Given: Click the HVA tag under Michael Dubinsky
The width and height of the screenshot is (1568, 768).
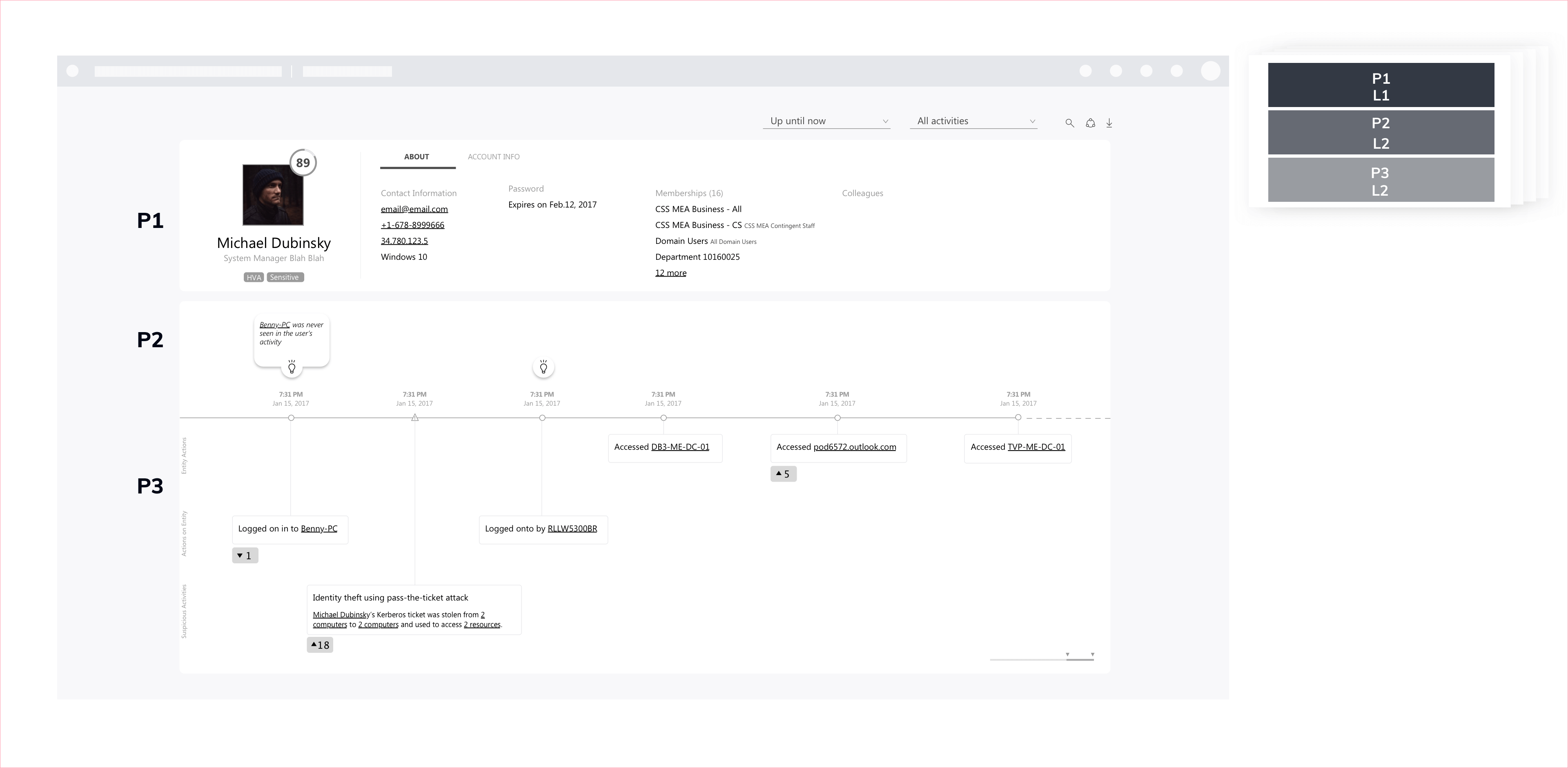Looking at the screenshot, I should [253, 277].
